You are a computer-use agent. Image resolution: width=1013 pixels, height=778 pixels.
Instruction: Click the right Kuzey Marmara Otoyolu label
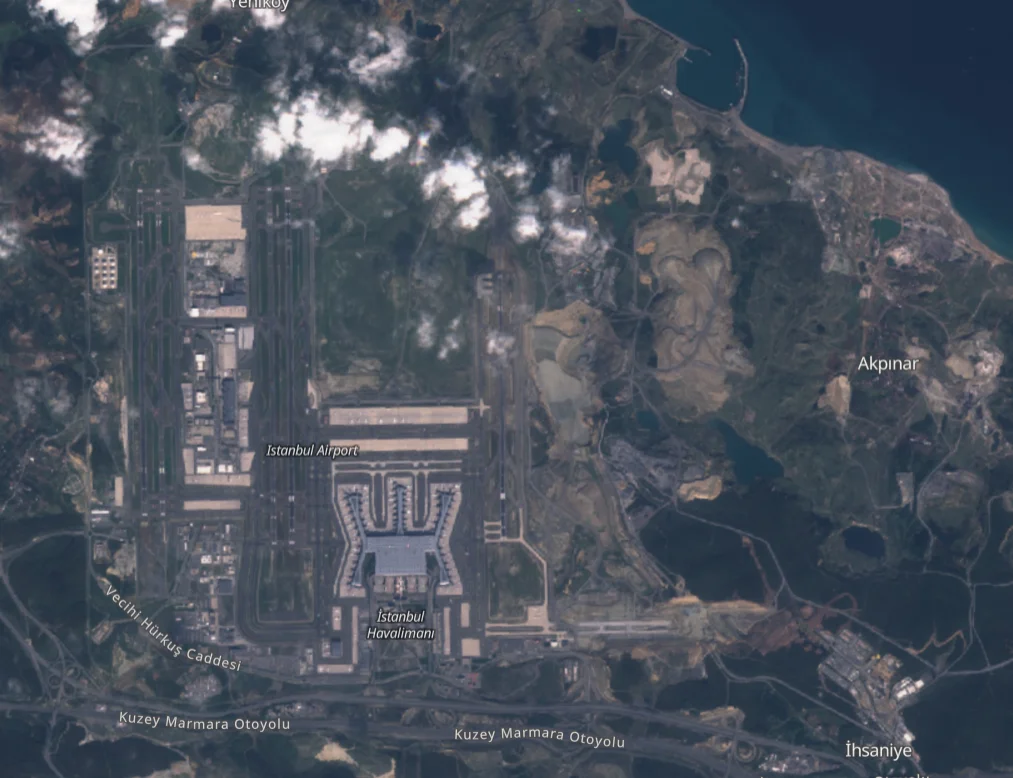click(x=539, y=738)
